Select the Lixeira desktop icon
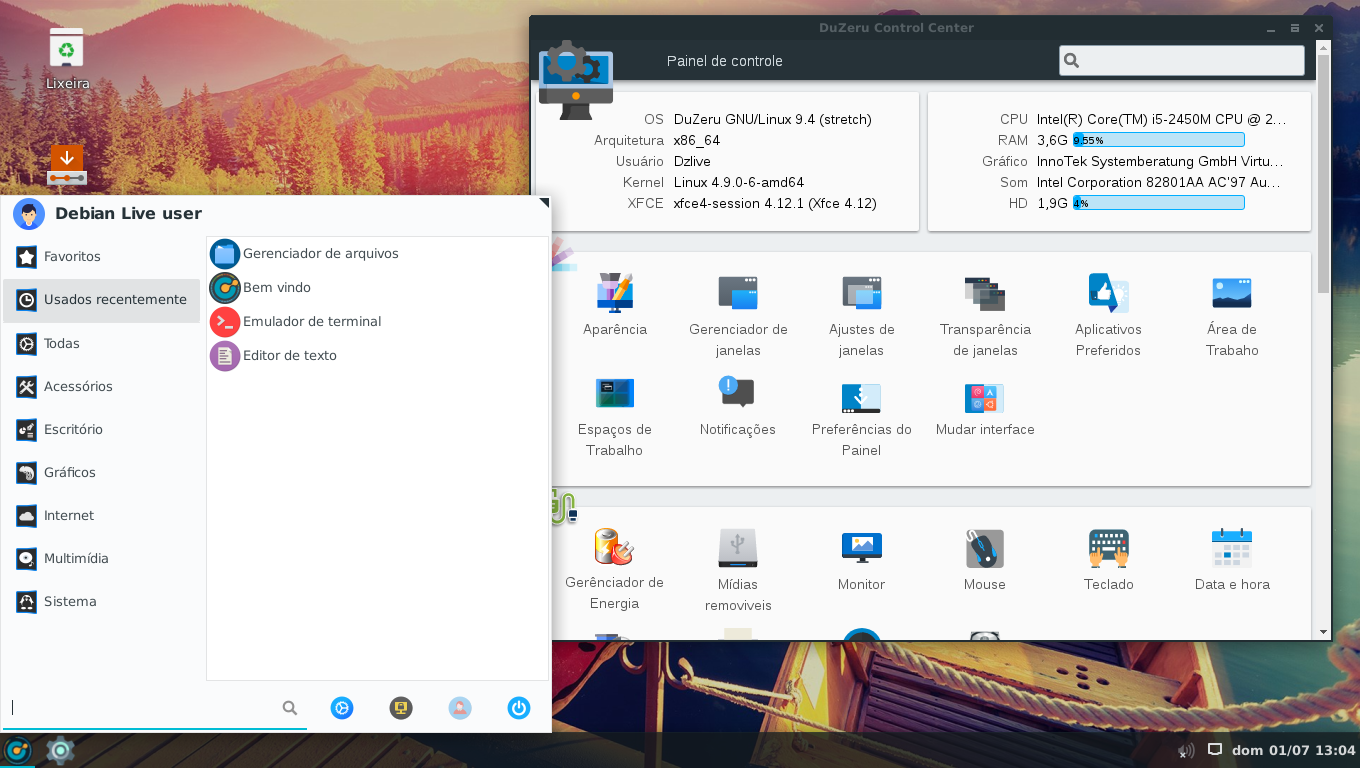This screenshot has height=768, width=1360. [67, 48]
